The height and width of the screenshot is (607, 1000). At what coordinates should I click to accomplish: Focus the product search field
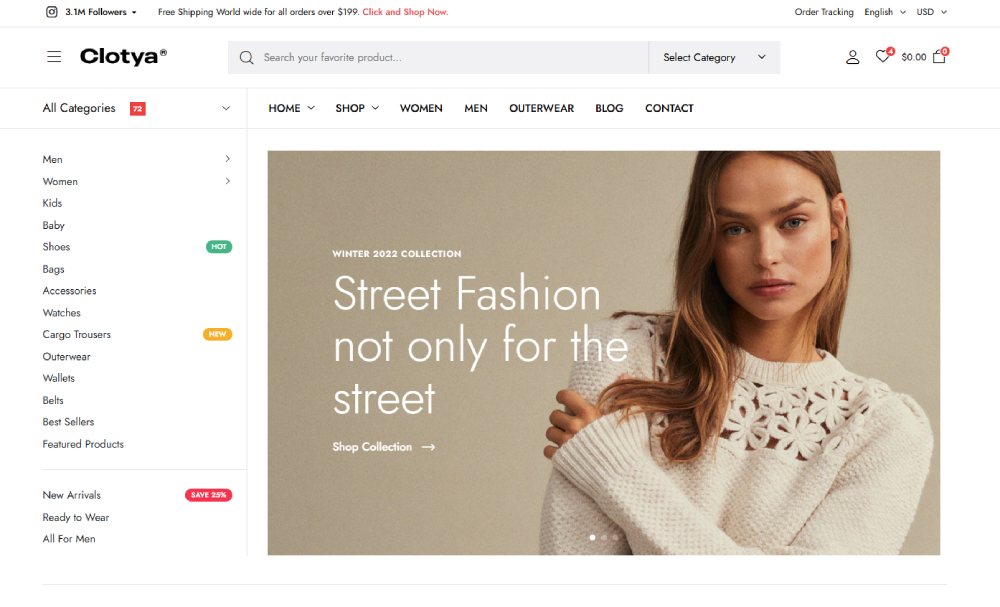pos(450,58)
